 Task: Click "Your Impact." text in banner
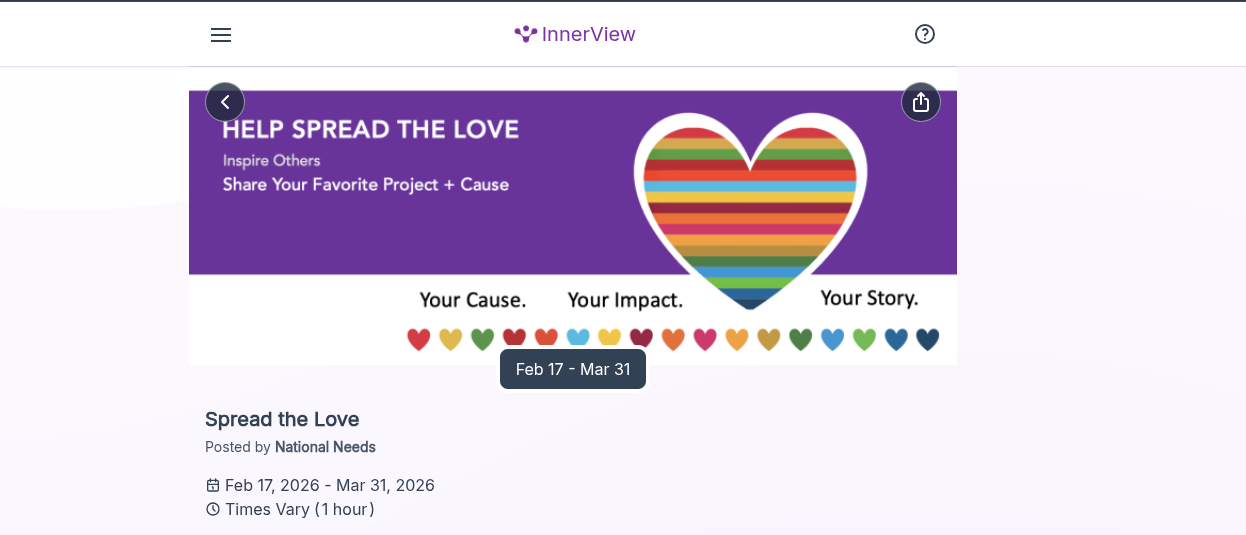625,300
